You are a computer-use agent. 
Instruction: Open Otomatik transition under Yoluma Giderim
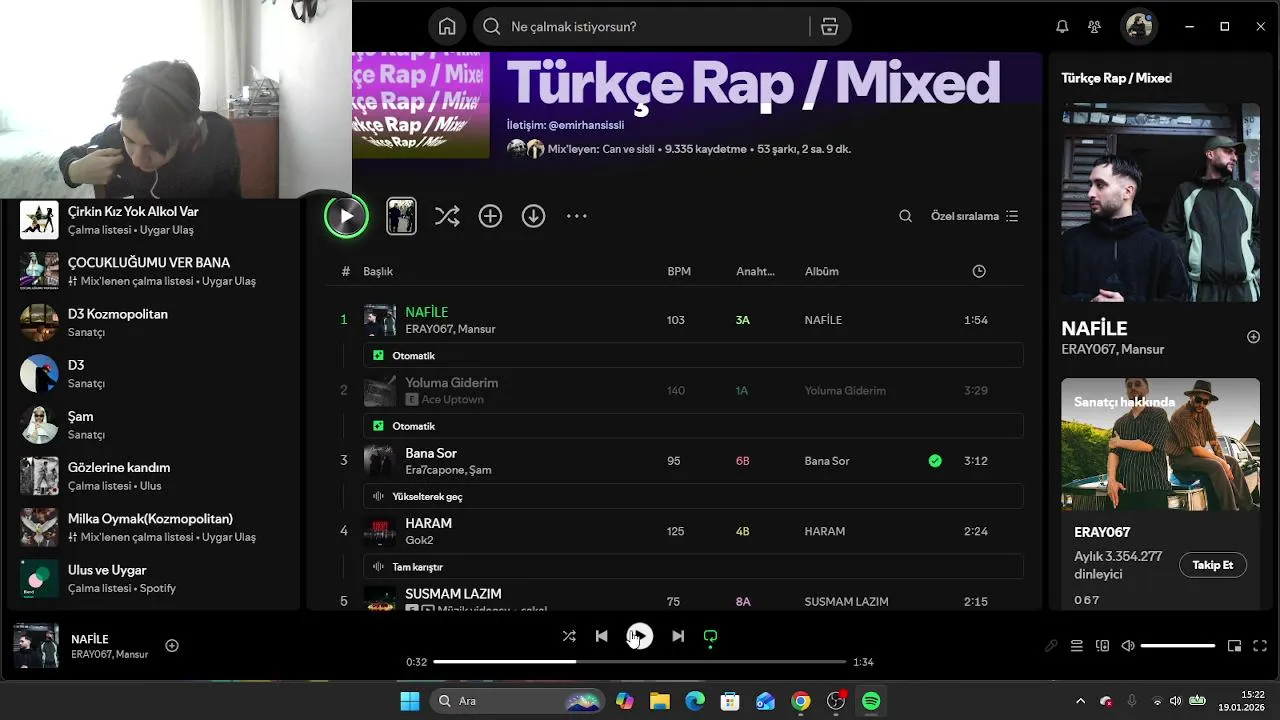point(694,426)
